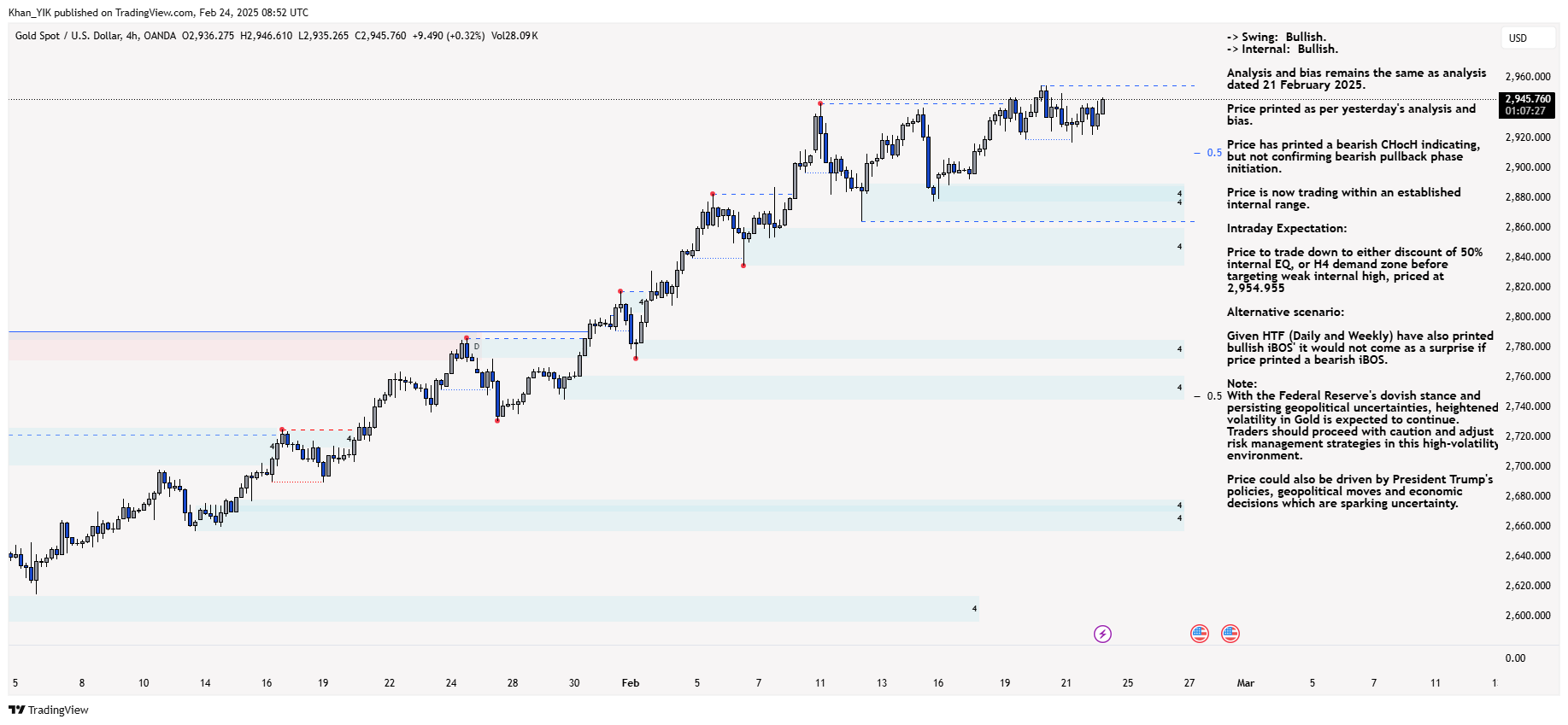Click the 0.00 volume axis label
Viewport: 1568px width, 725px height.
point(1515,658)
